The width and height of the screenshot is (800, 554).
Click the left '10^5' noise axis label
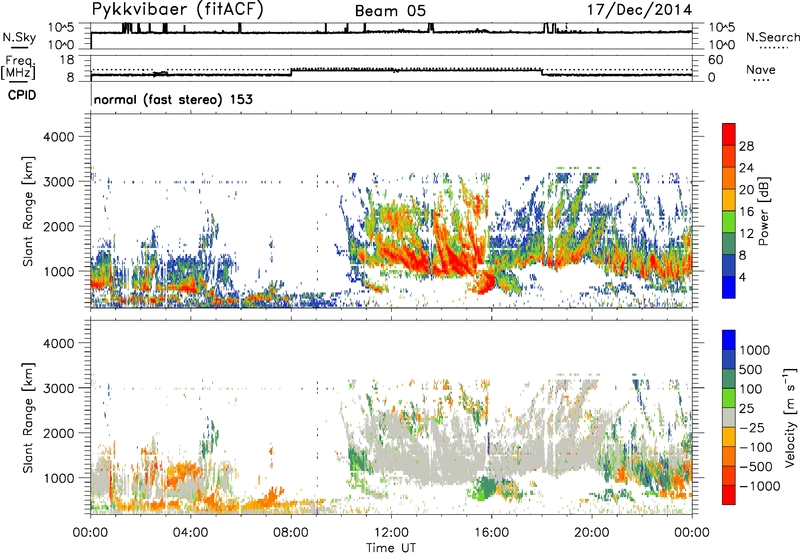tap(61, 27)
